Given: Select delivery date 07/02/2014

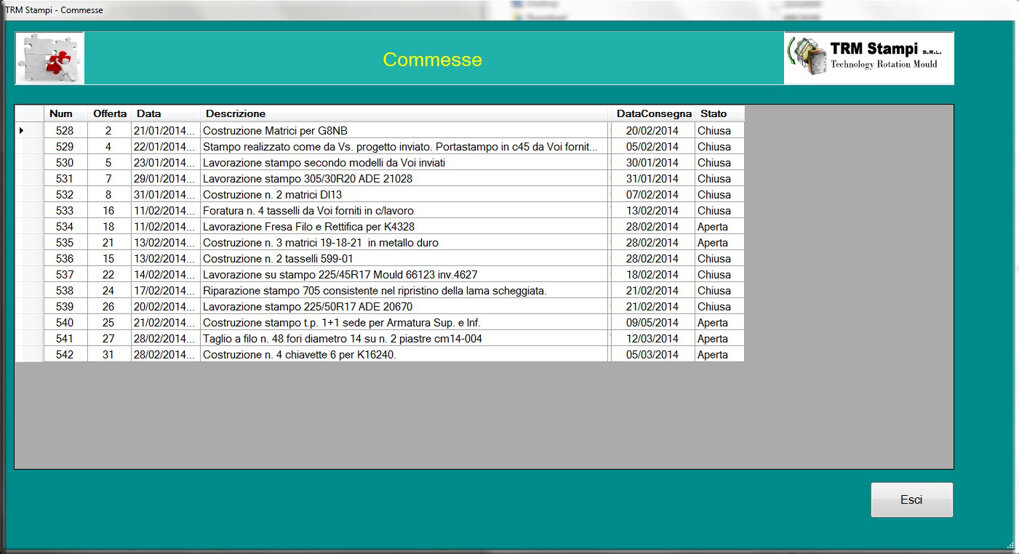Looking at the screenshot, I should pos(653,194).
